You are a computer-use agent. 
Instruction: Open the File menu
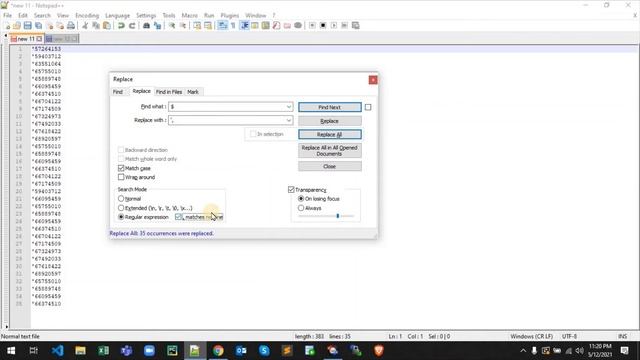tap(7, 16)
